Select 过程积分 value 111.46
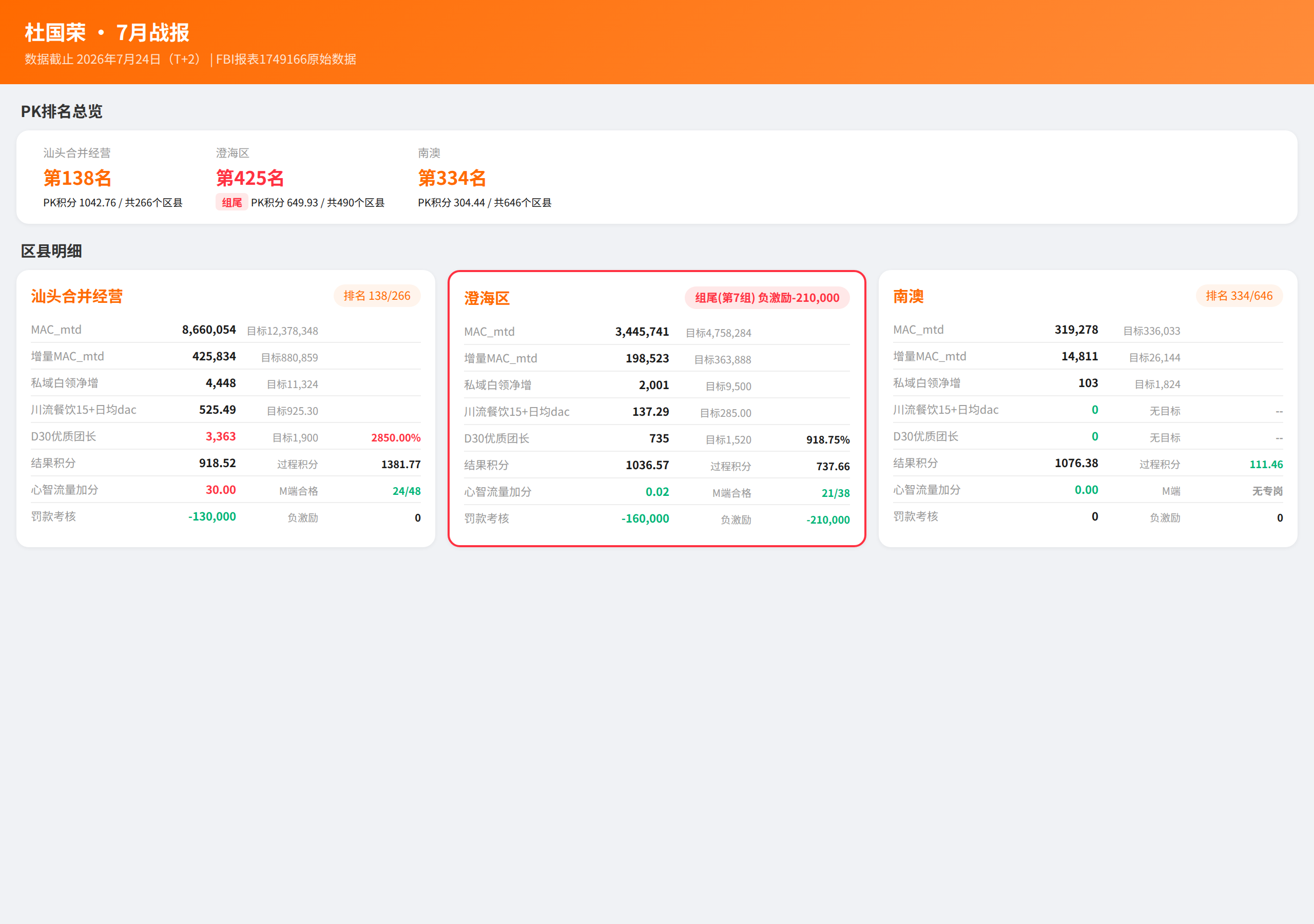Viewport: 1314px width, 924px height. click(x=1266, y=464)
